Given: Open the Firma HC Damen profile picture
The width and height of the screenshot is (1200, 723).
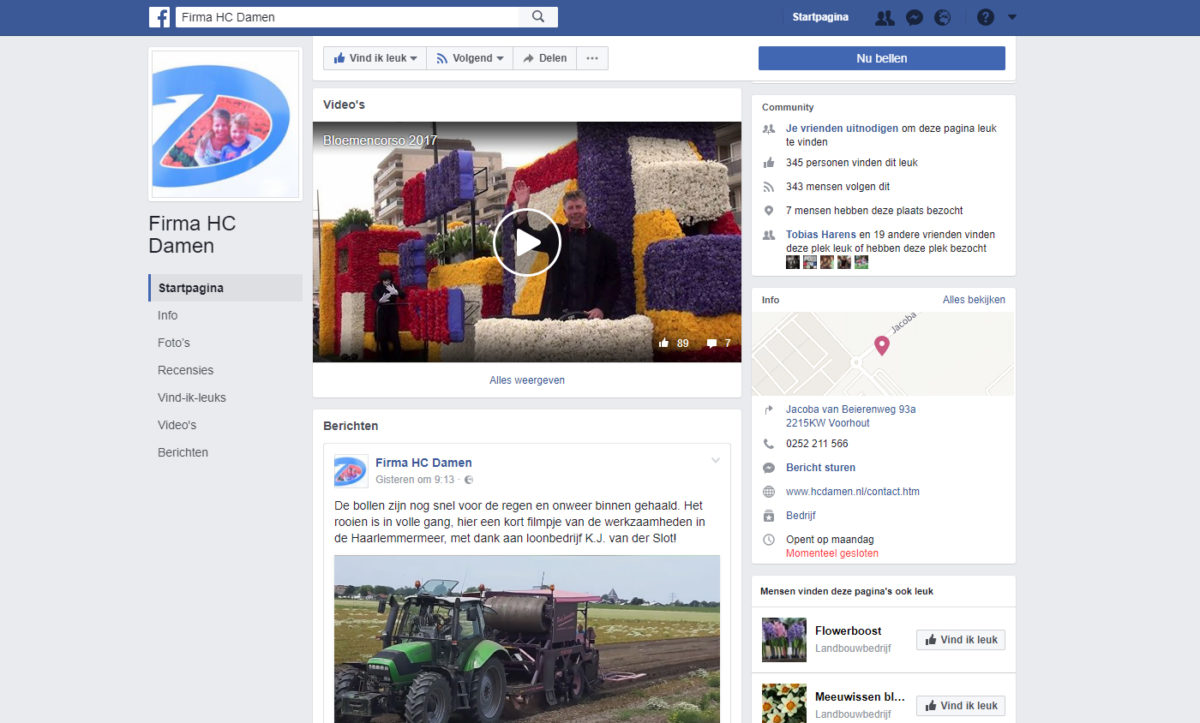Looking at the screenshot, I should pos(225,123).
